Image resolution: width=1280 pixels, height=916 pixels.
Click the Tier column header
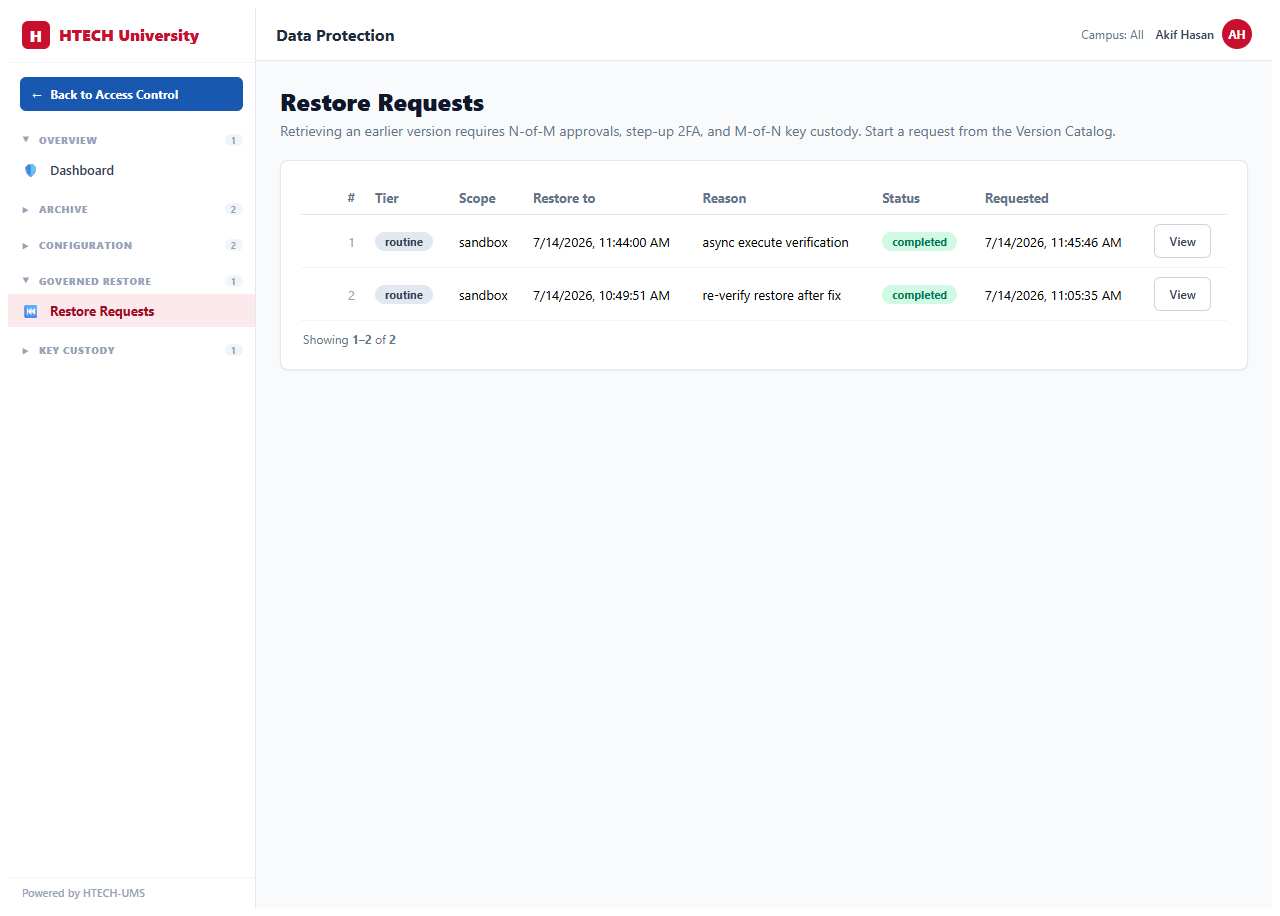point(386,199)
